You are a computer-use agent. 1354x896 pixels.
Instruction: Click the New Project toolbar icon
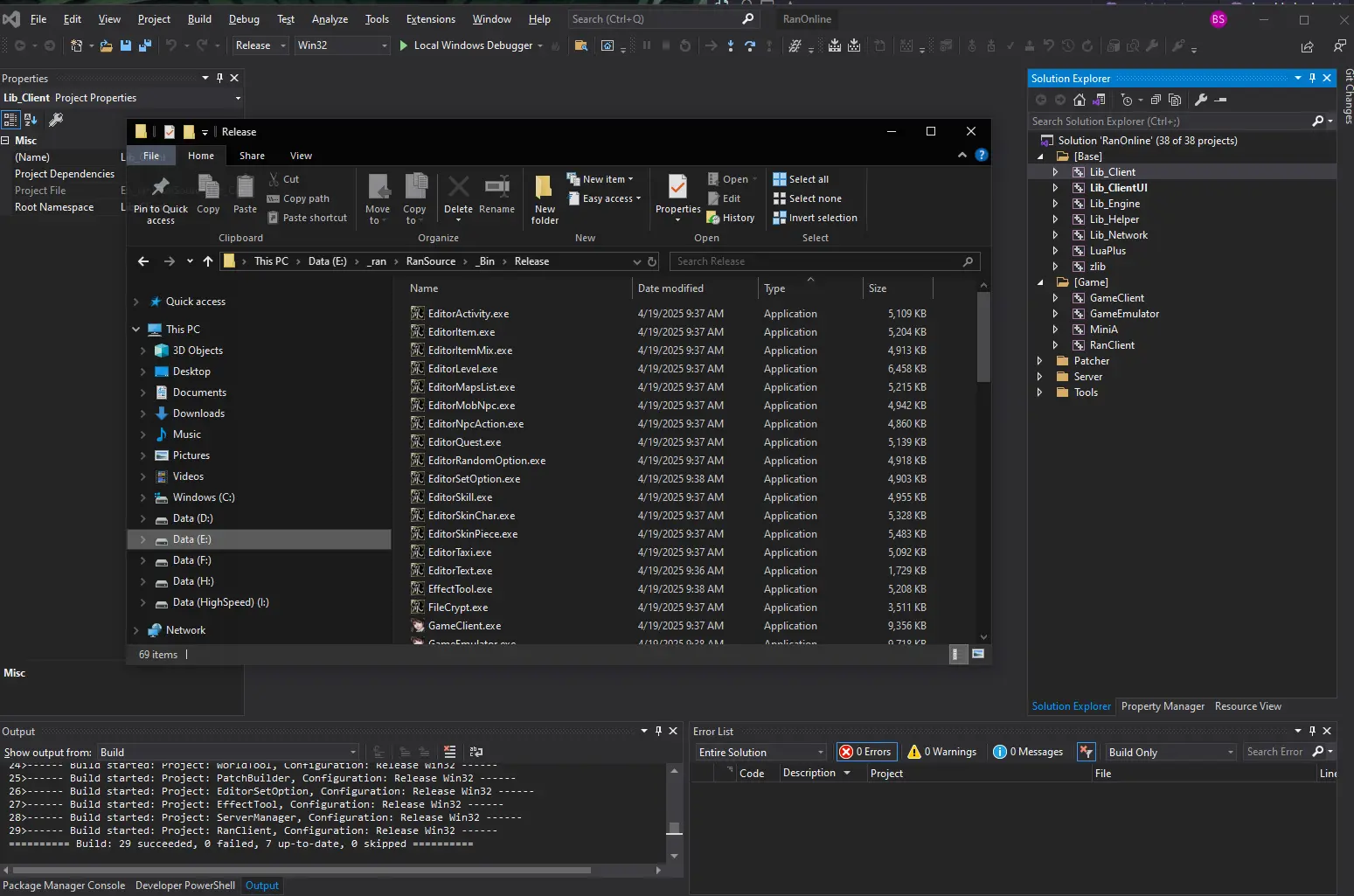click(77, 45)
